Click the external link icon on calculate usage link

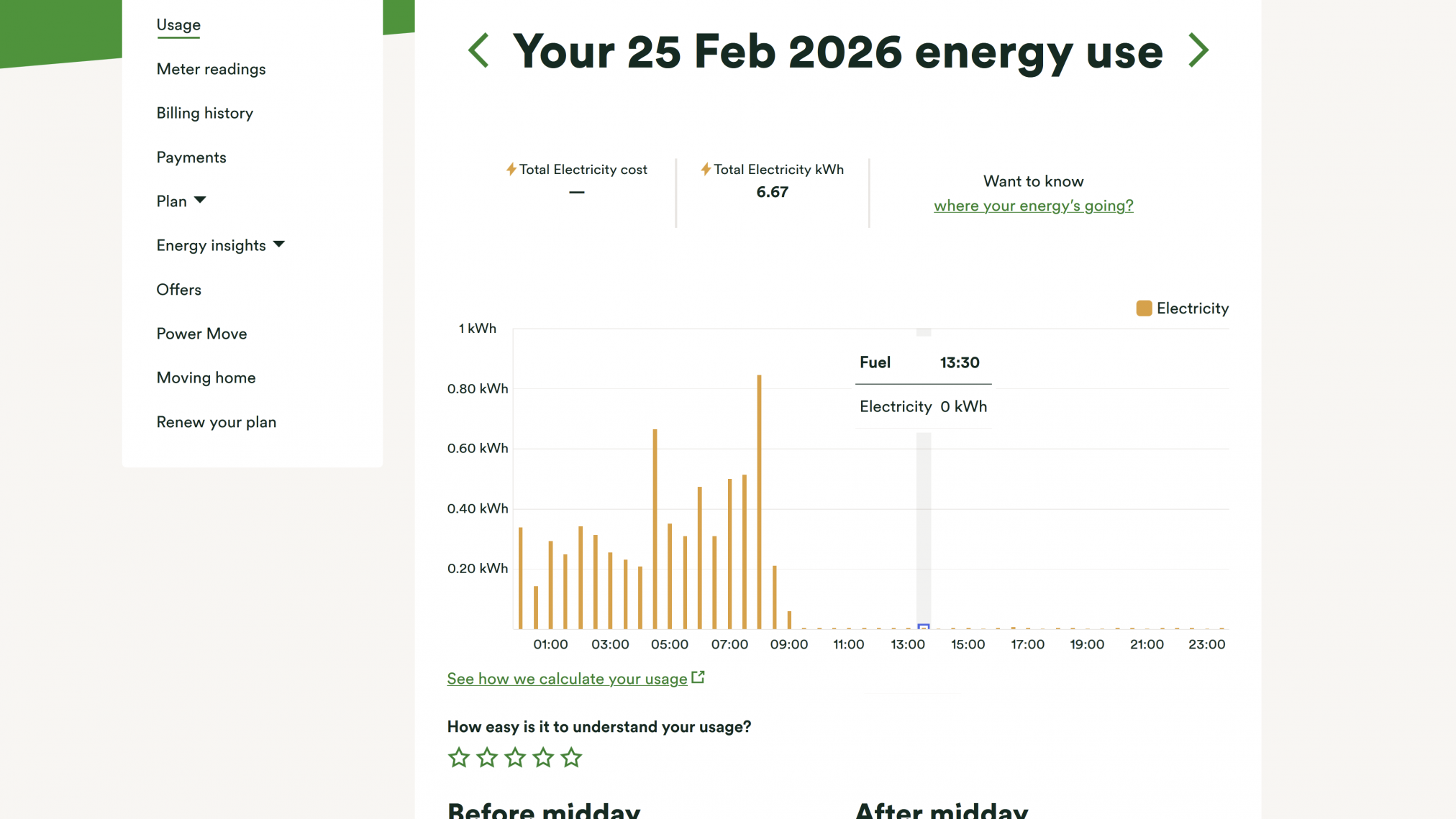click(x=697, y=676)
